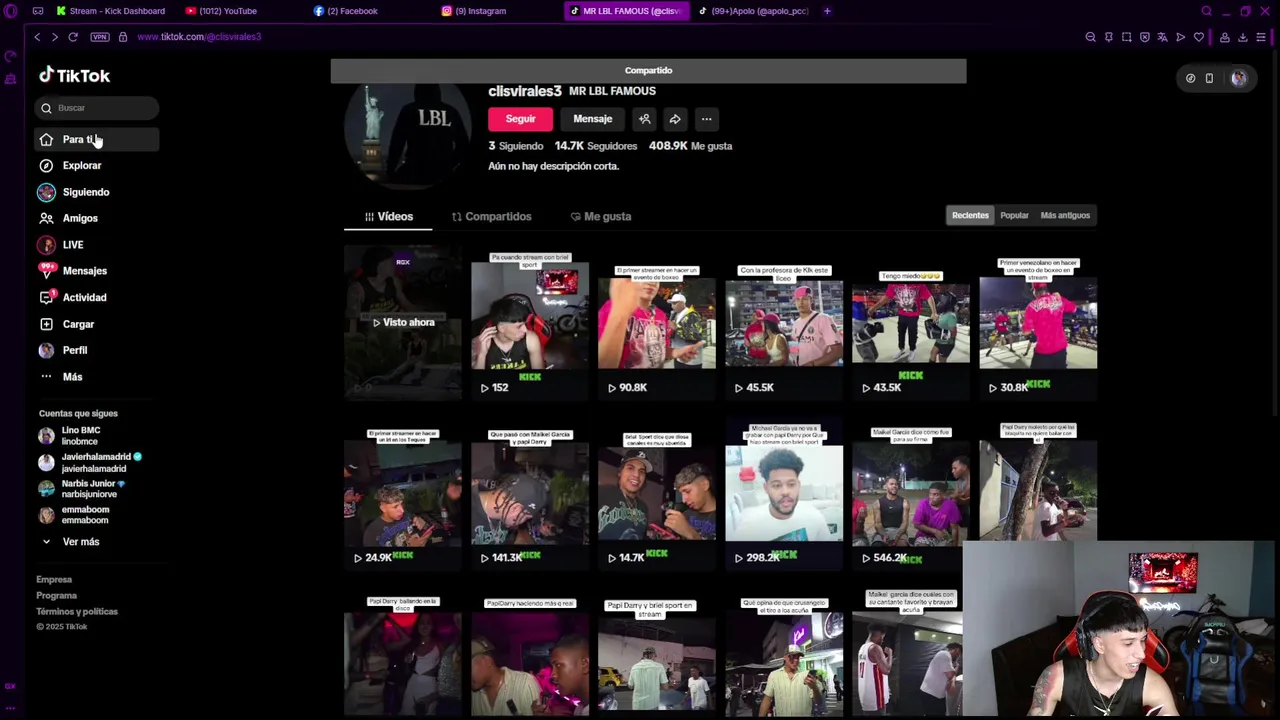The width and height of the screenshot is (1280, 720).
Task: Open the video with 43.5K views
Action: pos(911,322)
